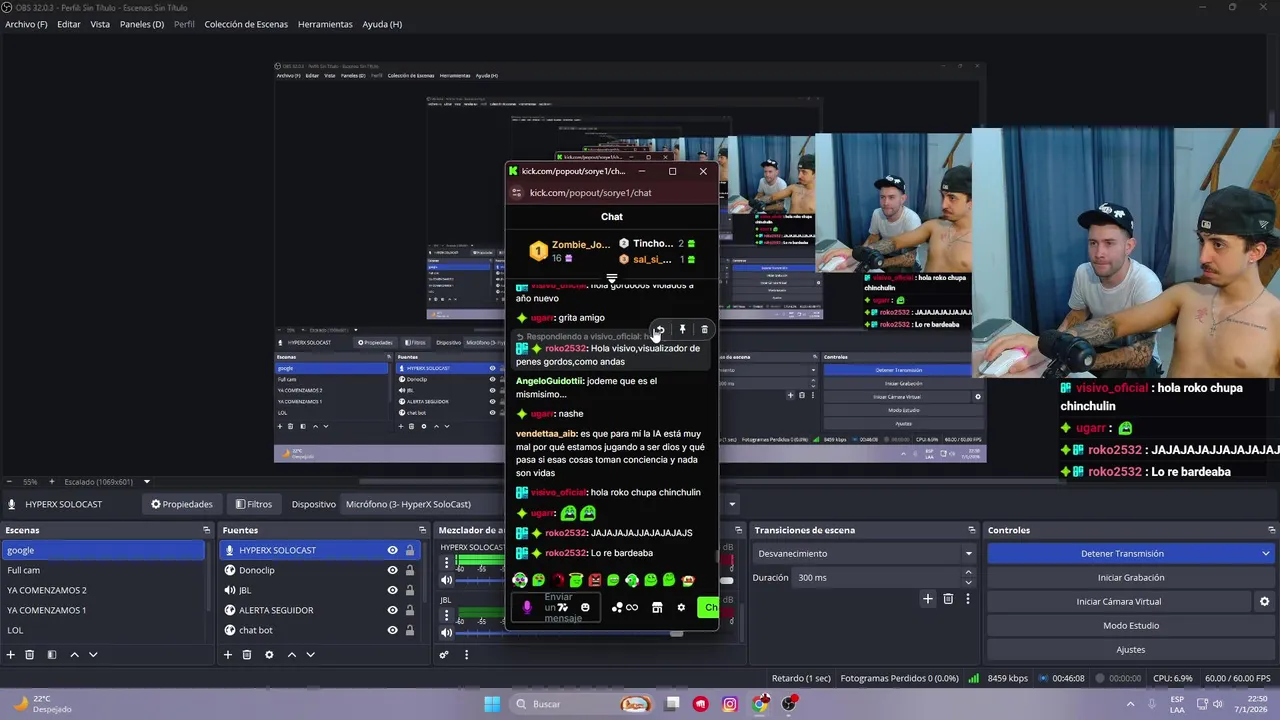Add a new scene with plus icon
This screenshot has width=1280, height=720.
point(11,655)
